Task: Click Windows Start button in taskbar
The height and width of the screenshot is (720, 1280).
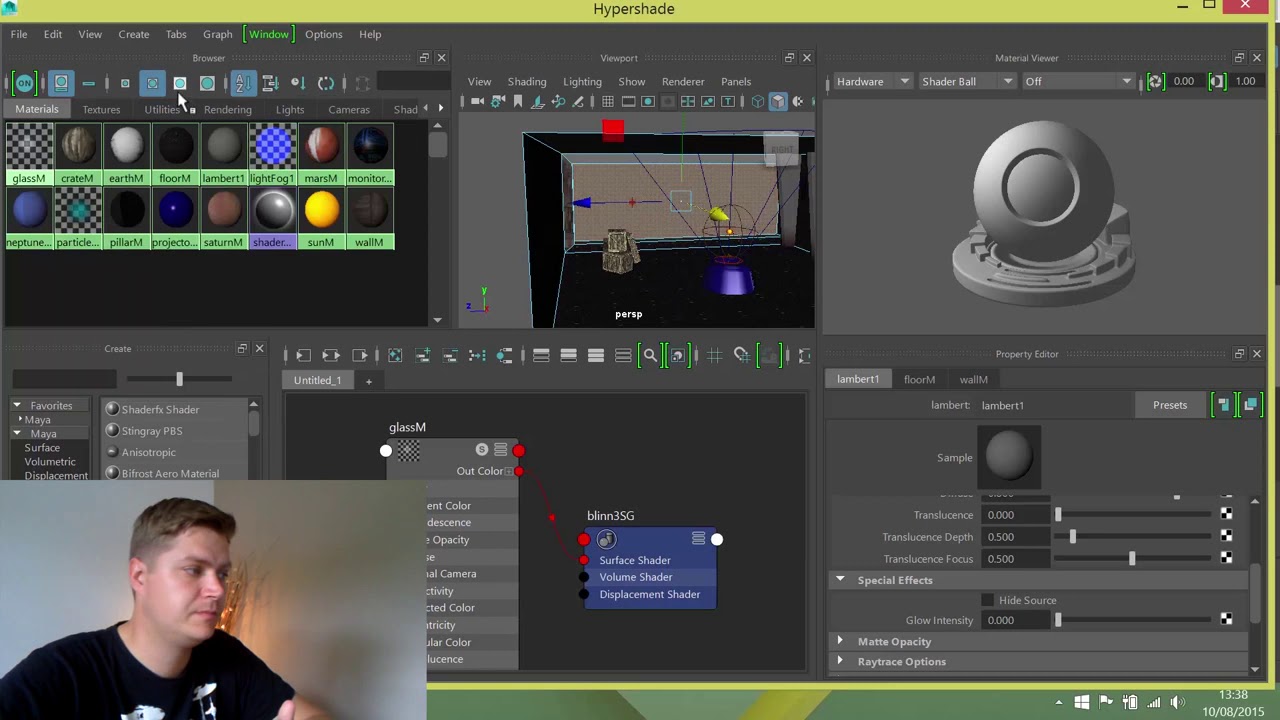Action: tap(1081, 702)
